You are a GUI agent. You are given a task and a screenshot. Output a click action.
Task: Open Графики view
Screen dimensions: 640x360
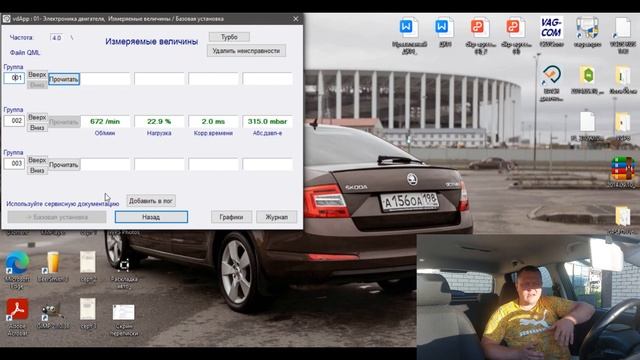[x=231, y=217]
